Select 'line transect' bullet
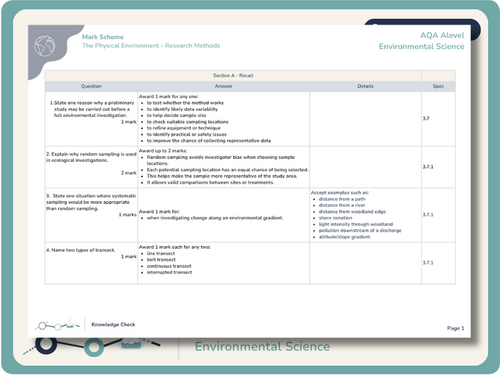Screen dimensions: 500x375 tap(161, 253)
